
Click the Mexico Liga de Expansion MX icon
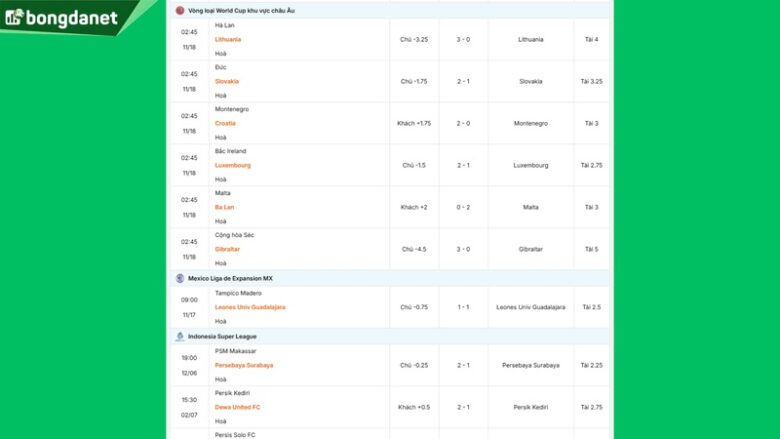(x=180, y=278)
